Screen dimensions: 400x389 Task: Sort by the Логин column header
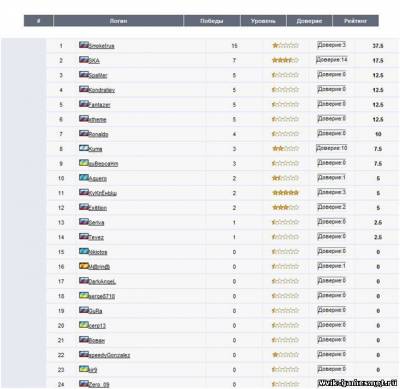click(118, 21)
